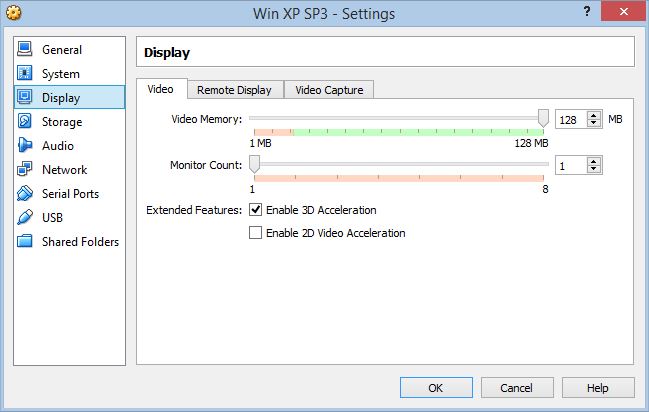649x412 pixels.
Task: Switch to the Remote Display tab
Action: pos(234,90)
